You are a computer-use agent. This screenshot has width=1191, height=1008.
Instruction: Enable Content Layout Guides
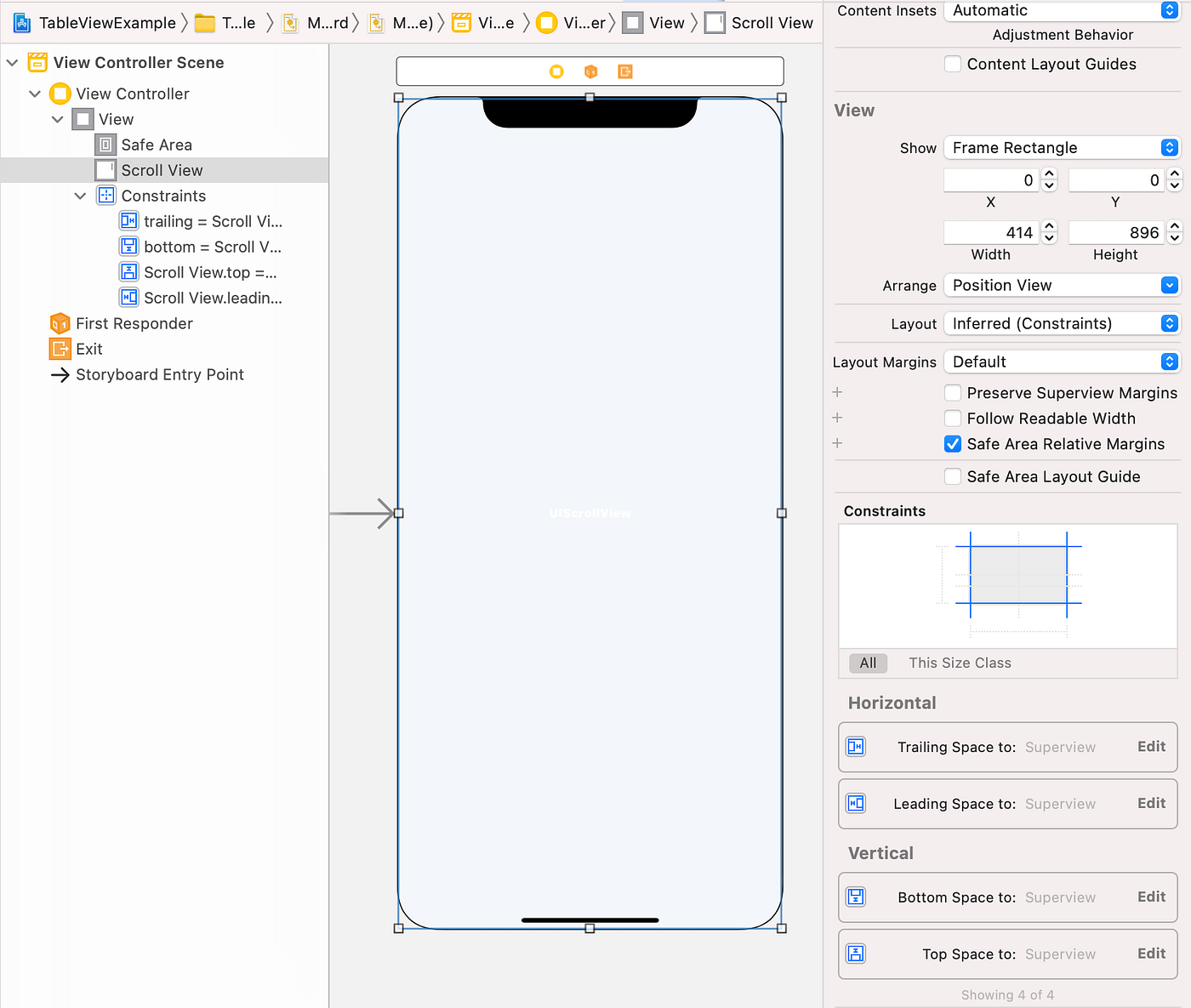(x=952, y=64)
